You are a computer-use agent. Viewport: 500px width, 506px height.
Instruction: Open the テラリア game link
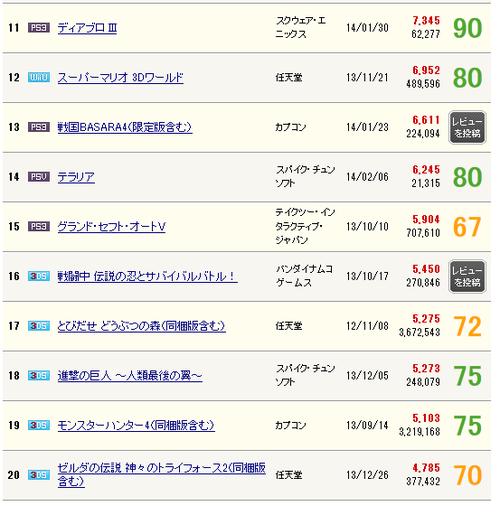pos(76,177)
